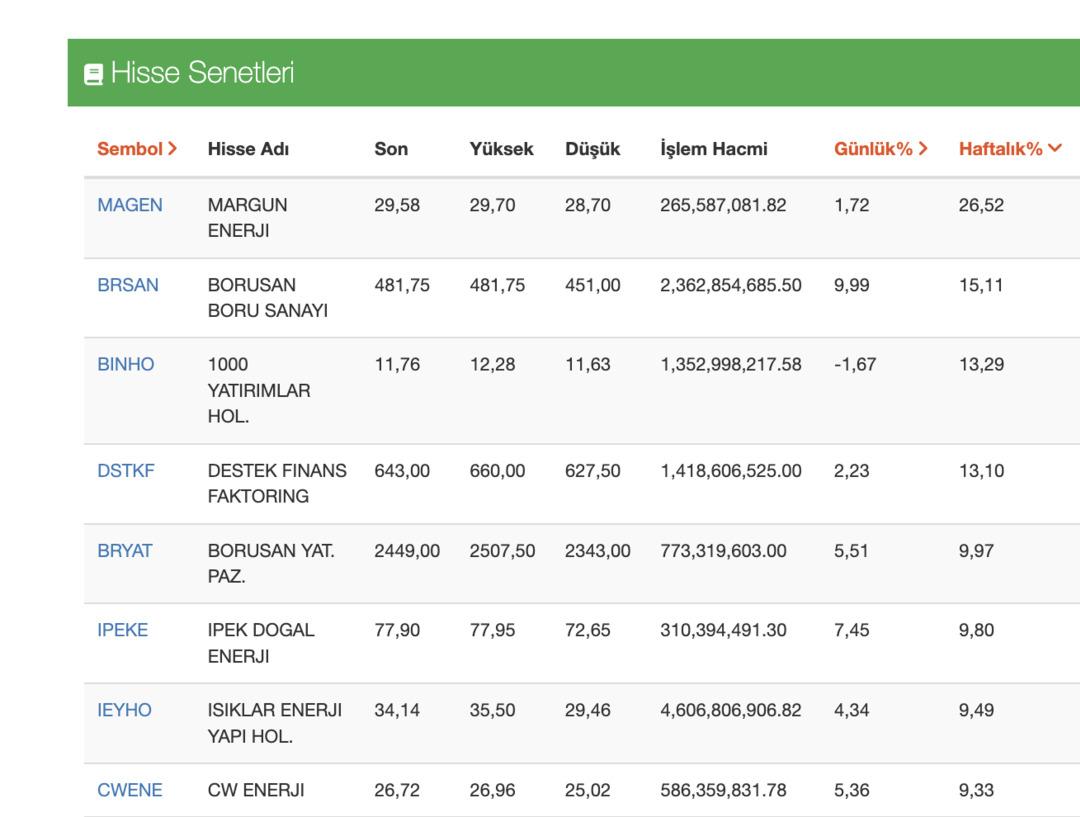
Task: Click the MARGUN ENERJI name cell
Action: pyautogui.click(x=247, y=218)
